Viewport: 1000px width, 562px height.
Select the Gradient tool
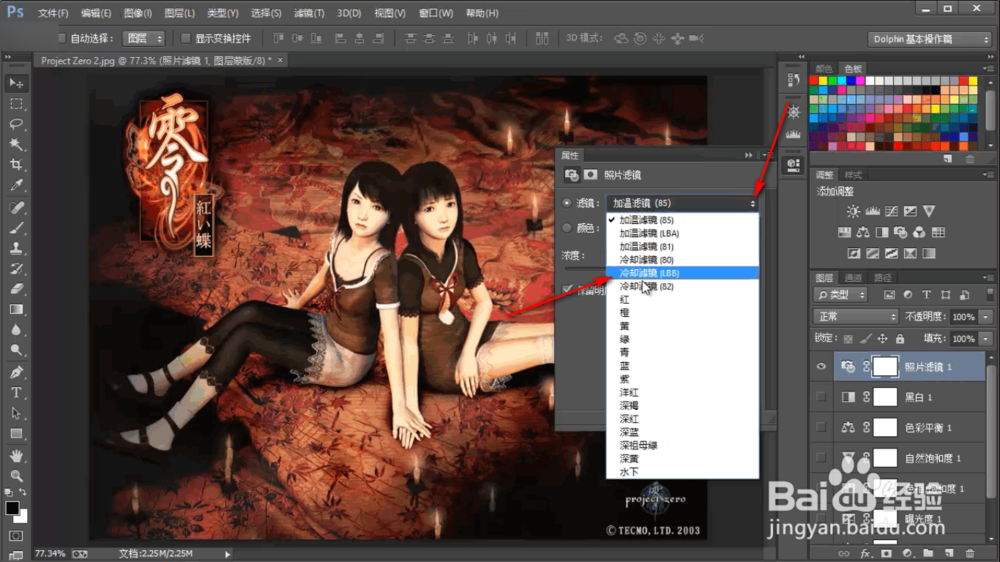tap(16, 309)
